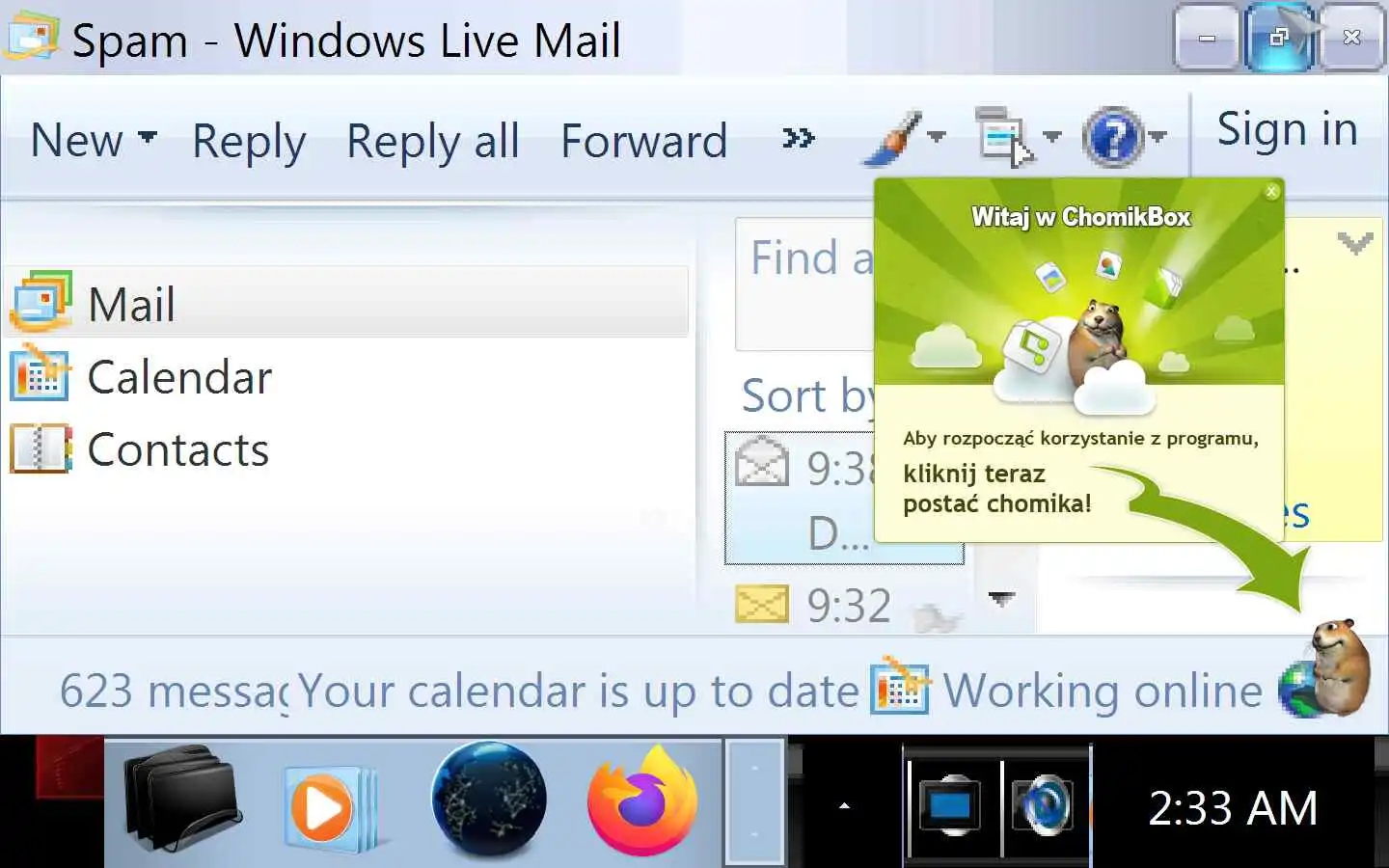The width and height of the screenshot is (1389, 868).
Task: Click the opened envelope icon at 9:38
Action: 762,461
